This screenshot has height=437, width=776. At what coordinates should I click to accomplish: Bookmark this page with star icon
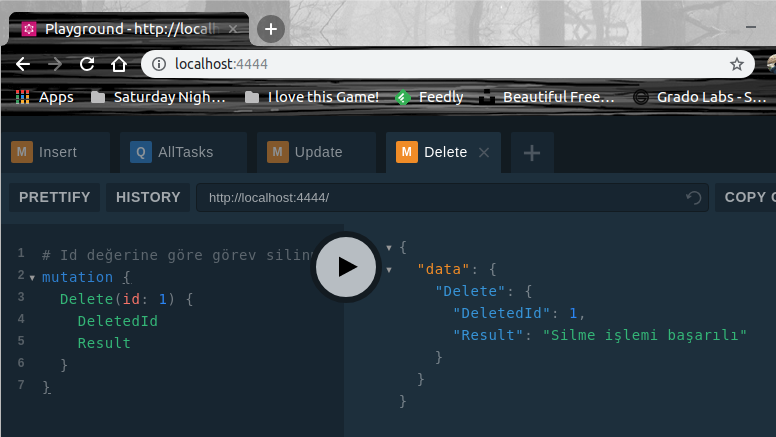pos(737,64)
